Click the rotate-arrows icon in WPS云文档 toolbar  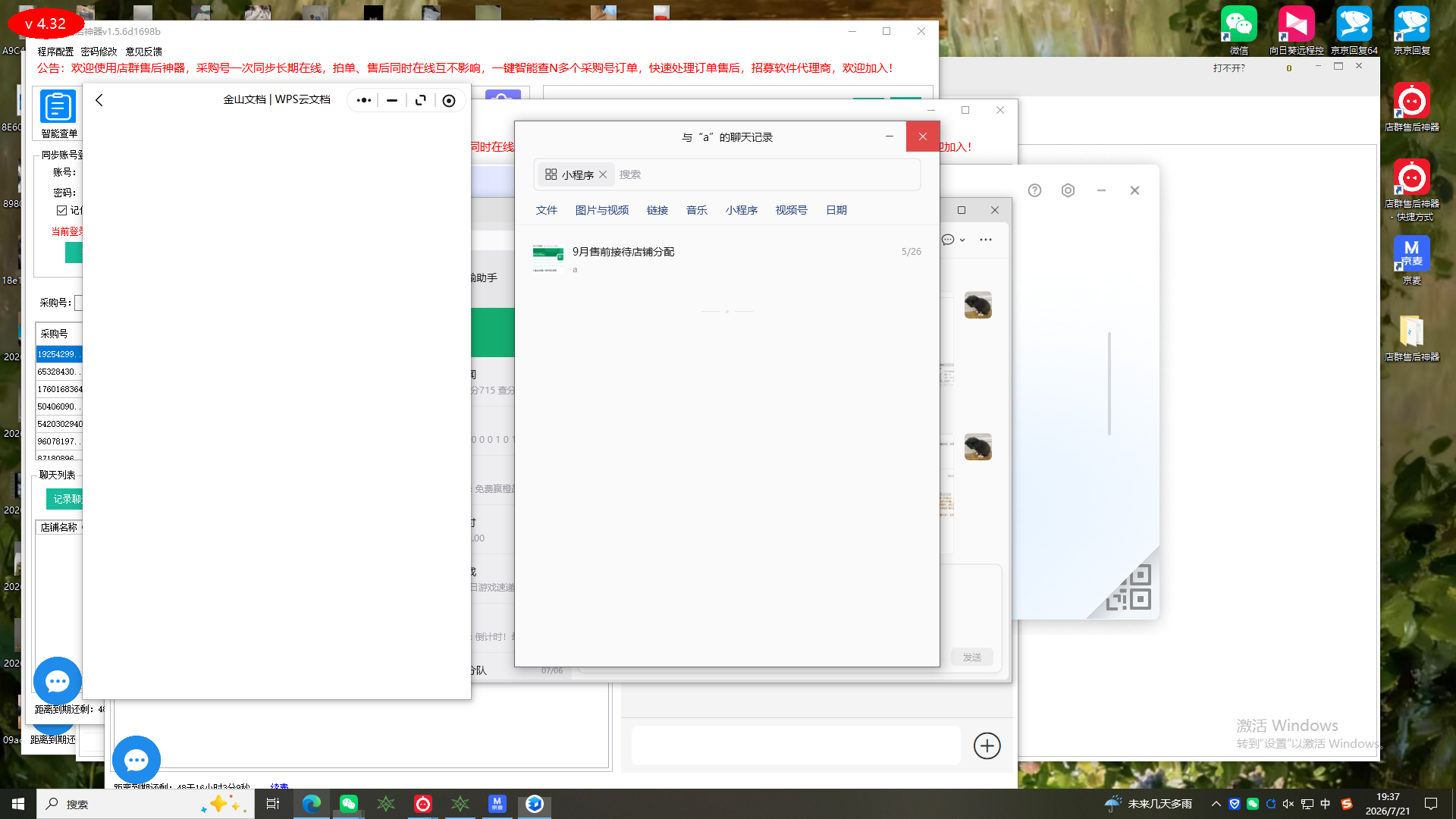pos(421,100)
